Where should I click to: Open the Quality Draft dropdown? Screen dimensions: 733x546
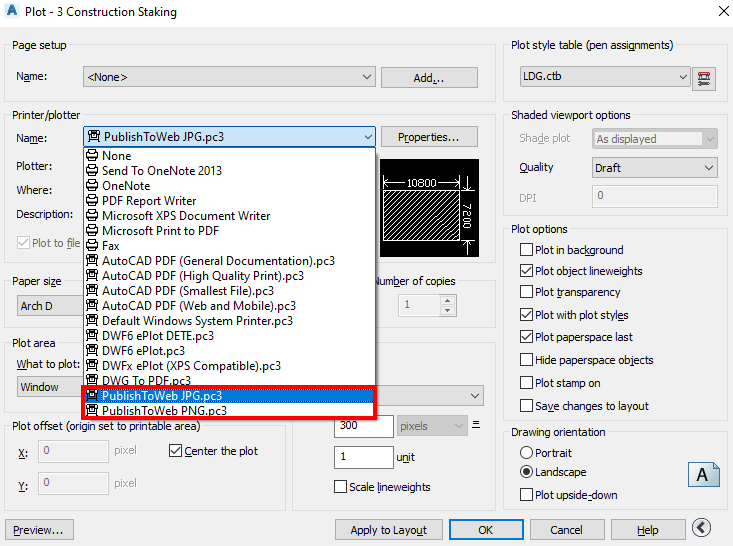654,167
